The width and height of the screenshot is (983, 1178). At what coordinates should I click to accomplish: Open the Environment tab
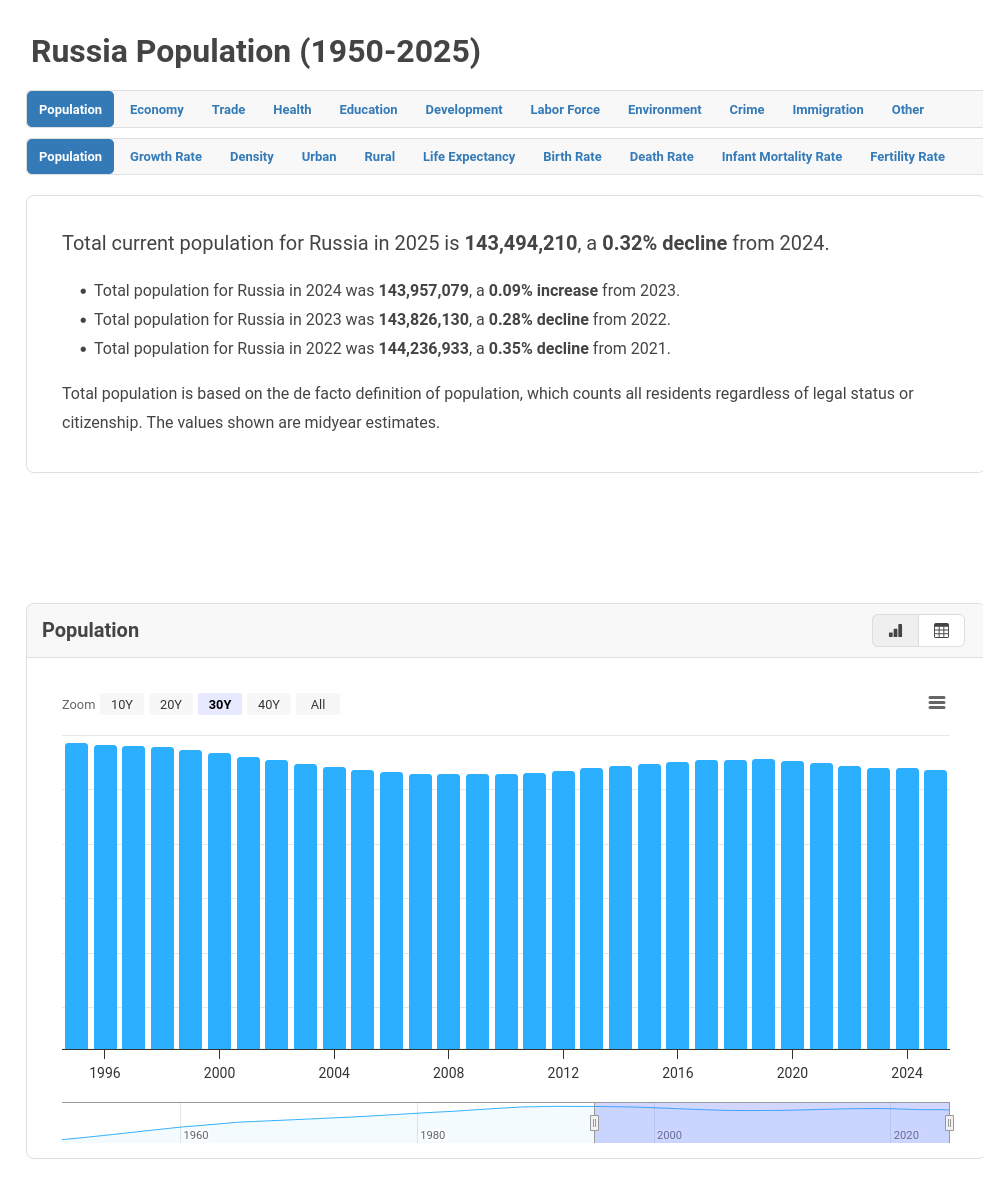pos(664,110)
